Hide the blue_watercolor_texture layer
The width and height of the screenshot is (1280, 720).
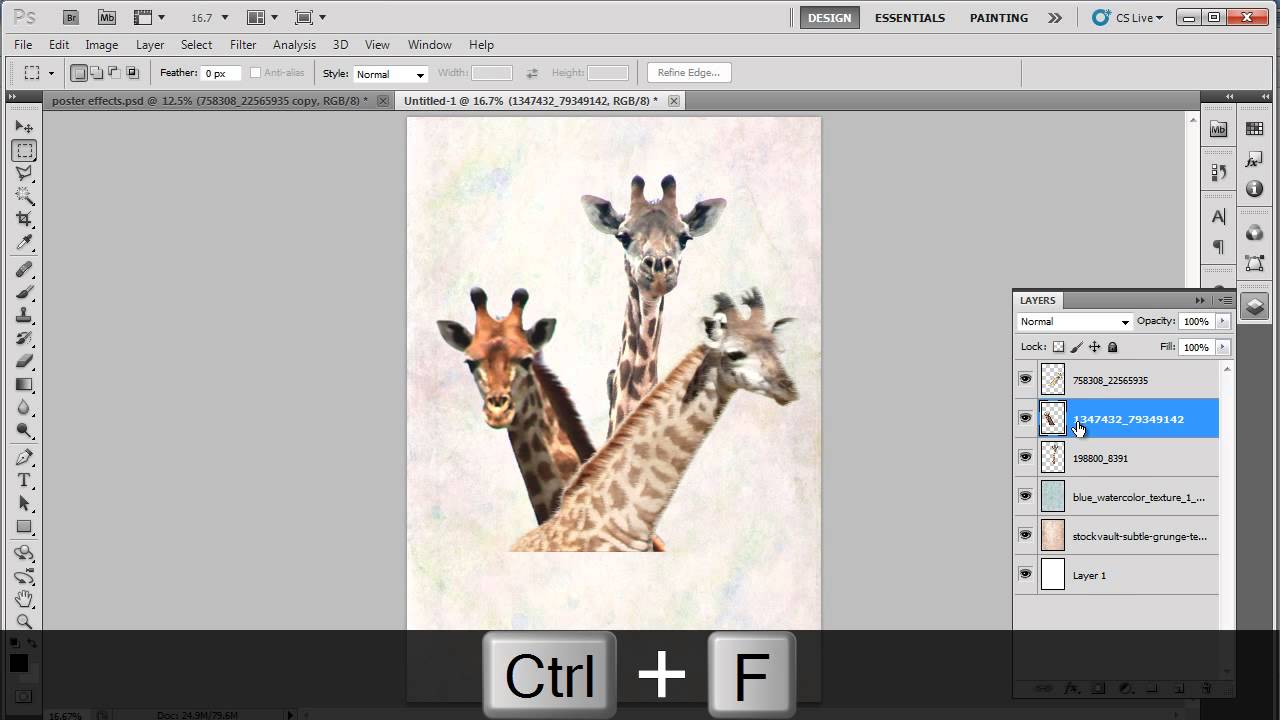pyautogui.click(x=1025, y=496)
